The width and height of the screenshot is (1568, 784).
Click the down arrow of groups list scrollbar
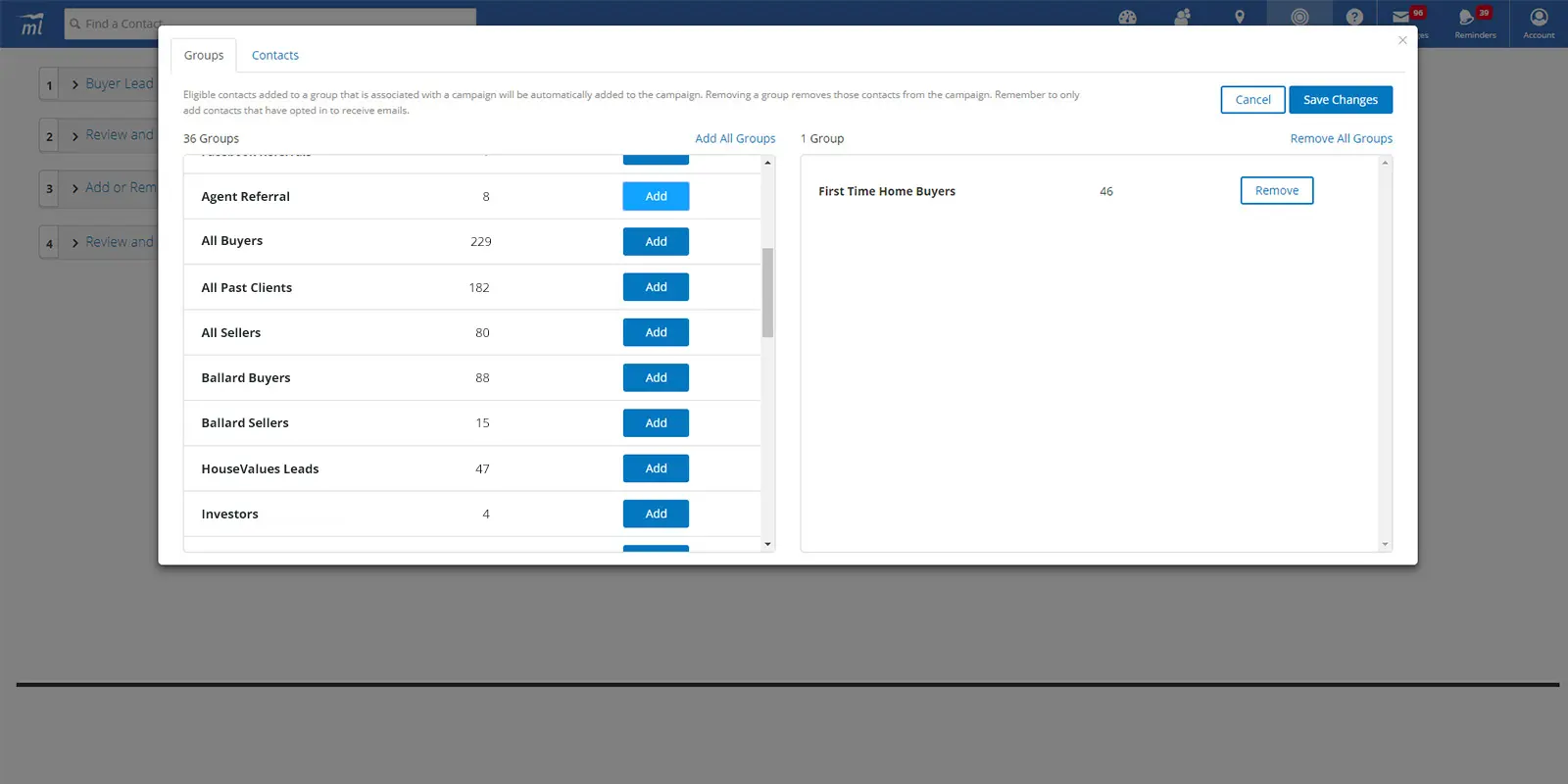click(767, 544)
